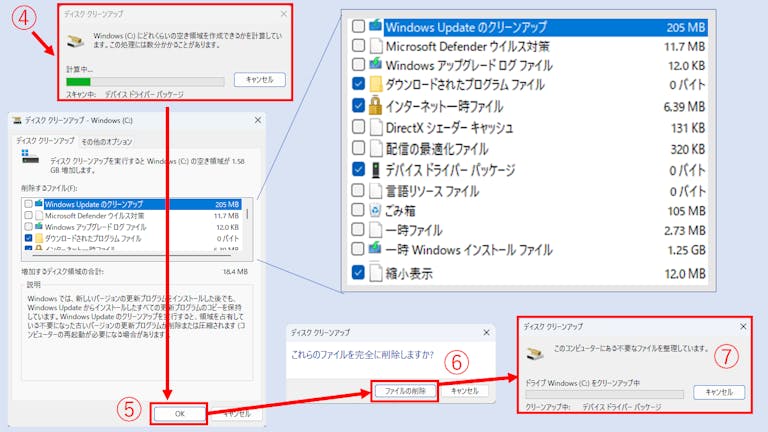The width and height of the screenshot is (768, 432).
Task: Click ダウンロードされたプログラム ファイル folder icon in enlarged list
Action: click(x=376, y=84)
